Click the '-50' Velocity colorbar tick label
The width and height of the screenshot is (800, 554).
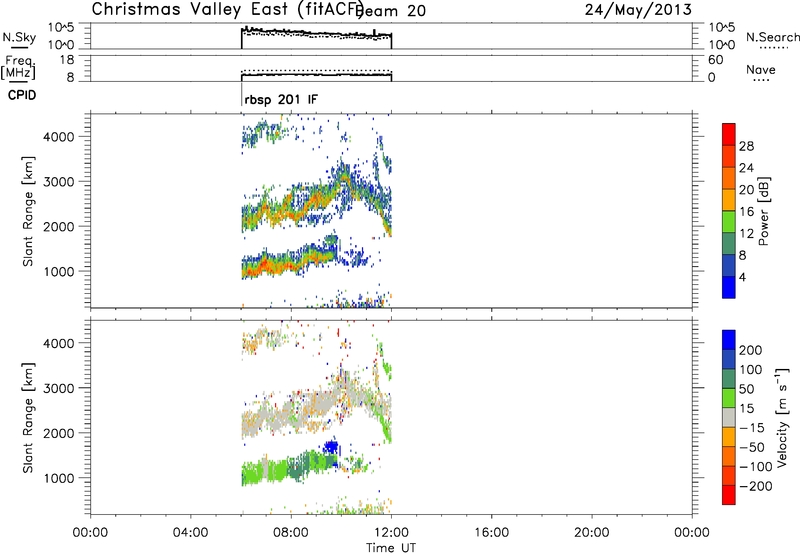(752, 447)
